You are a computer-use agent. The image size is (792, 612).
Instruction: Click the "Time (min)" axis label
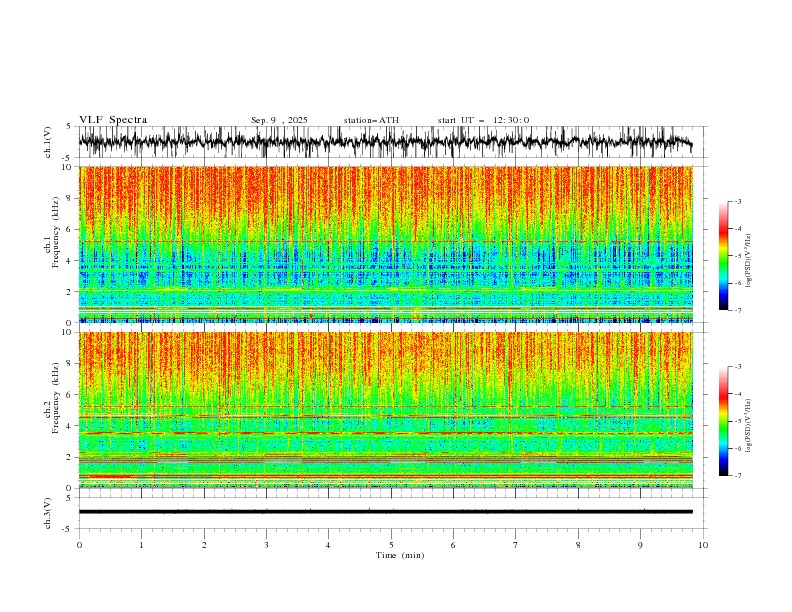tap(400, 555)
